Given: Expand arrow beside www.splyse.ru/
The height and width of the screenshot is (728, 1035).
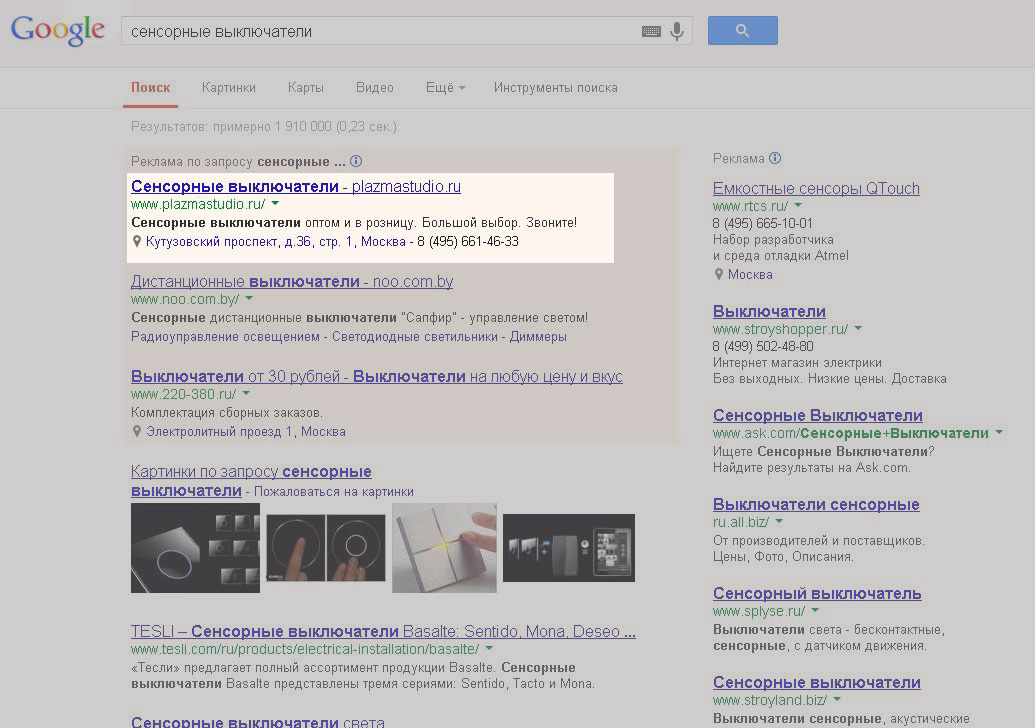Looking at the screenshot, I should (x=815, y=611).
